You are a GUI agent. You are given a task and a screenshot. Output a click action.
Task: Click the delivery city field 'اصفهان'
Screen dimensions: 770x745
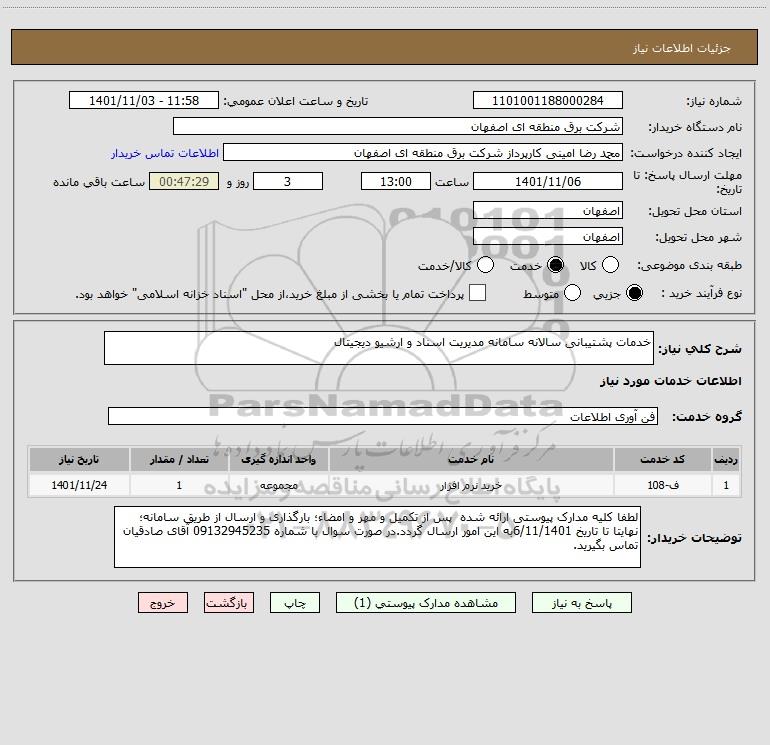(548, 237)
